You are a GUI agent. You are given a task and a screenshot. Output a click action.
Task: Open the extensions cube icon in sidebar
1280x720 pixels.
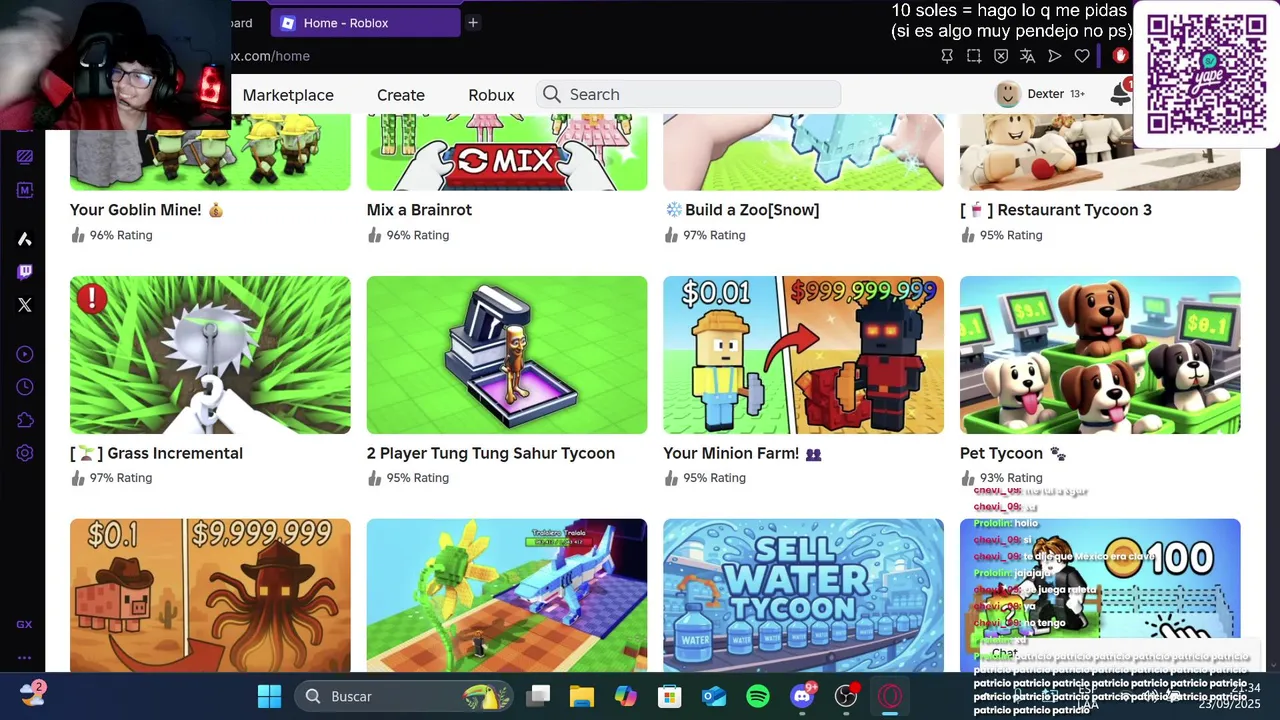pos(25,420)
